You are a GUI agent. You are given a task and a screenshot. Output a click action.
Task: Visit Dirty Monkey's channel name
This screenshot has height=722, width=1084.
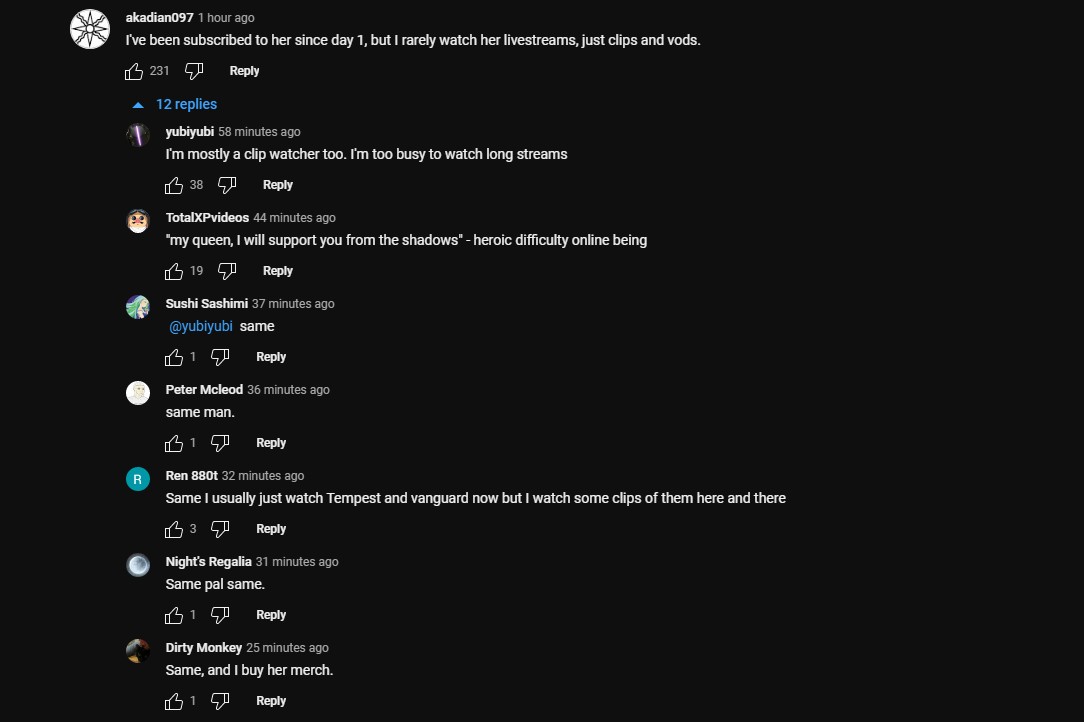203,647
